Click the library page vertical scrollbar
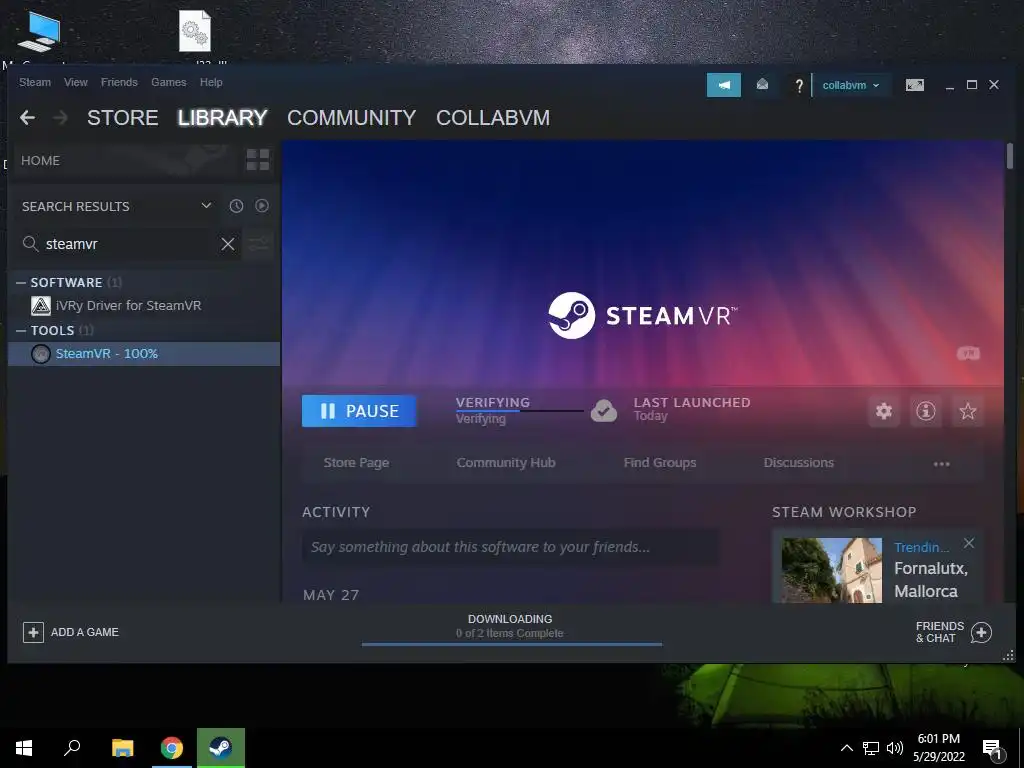Viewport: 1024px width, 768px height. click(1010, 157)
